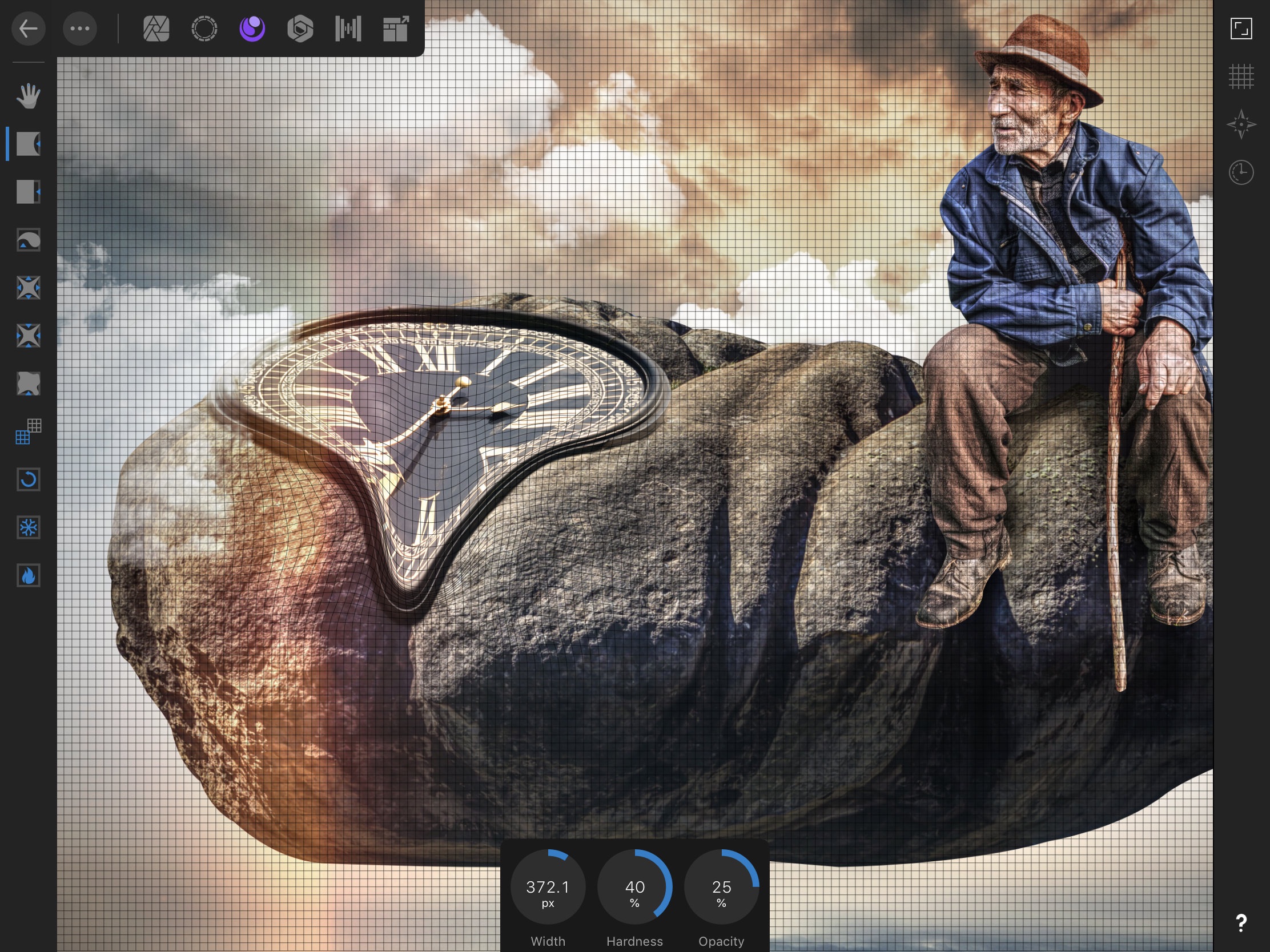Open help with the question mark
1270x952 pixels.
click(x=1241, y=923)
